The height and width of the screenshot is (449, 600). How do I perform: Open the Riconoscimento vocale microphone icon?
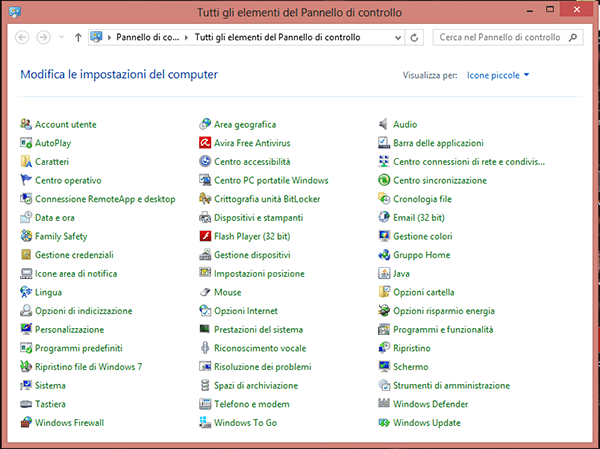(205, 348)
